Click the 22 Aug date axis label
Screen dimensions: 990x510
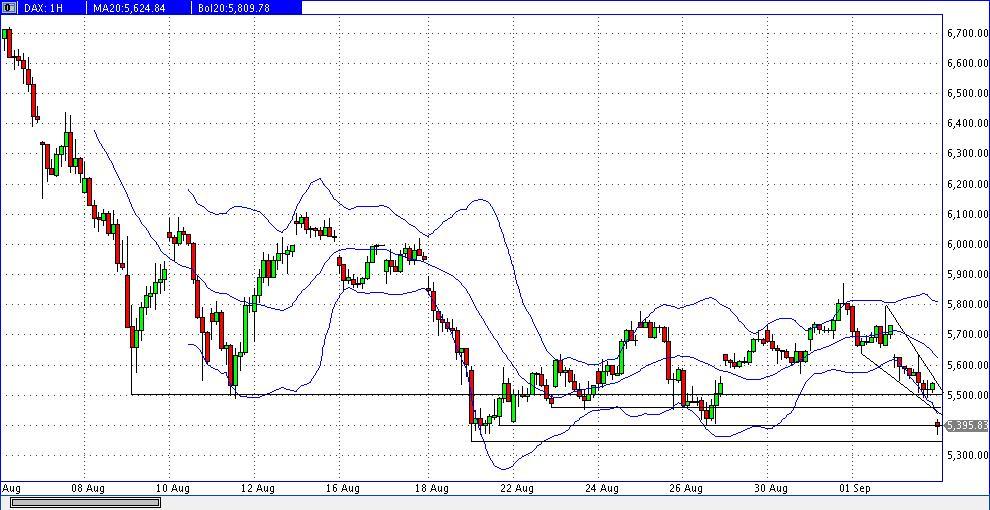518,488
